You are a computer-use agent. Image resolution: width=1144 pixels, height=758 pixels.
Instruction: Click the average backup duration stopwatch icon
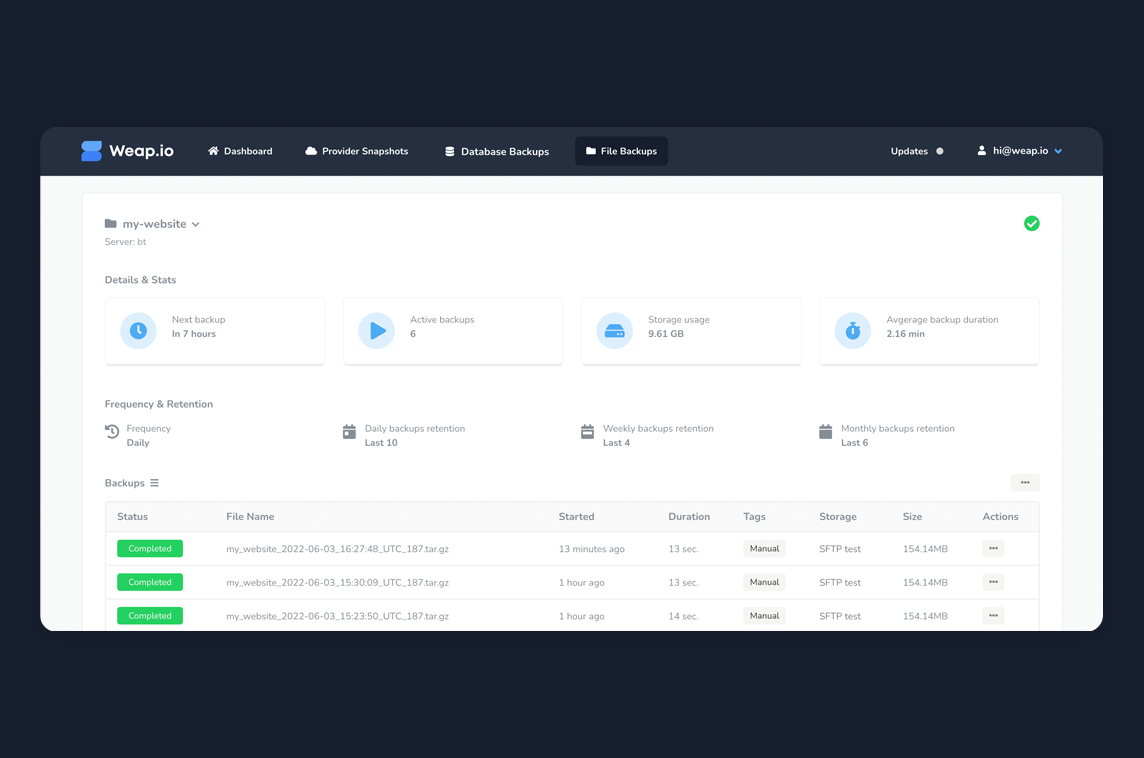[x=853, y=330]
